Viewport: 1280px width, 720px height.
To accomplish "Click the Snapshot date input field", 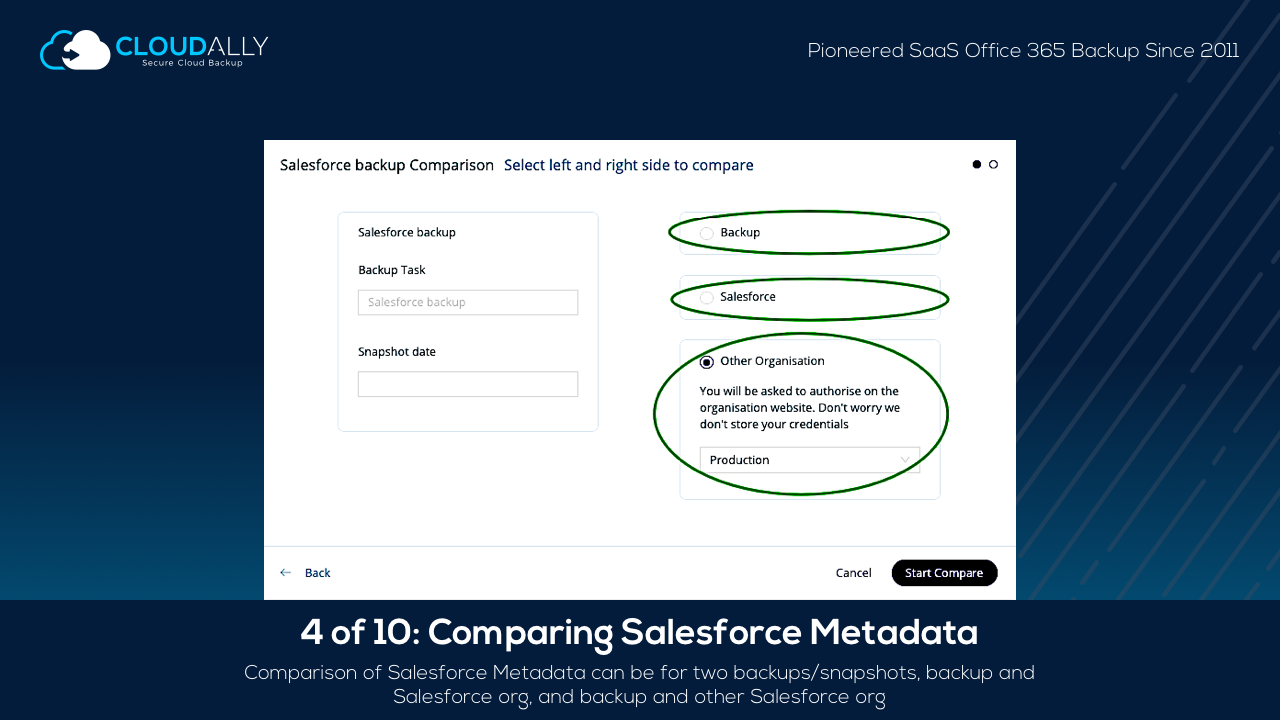I will (468, 383).
